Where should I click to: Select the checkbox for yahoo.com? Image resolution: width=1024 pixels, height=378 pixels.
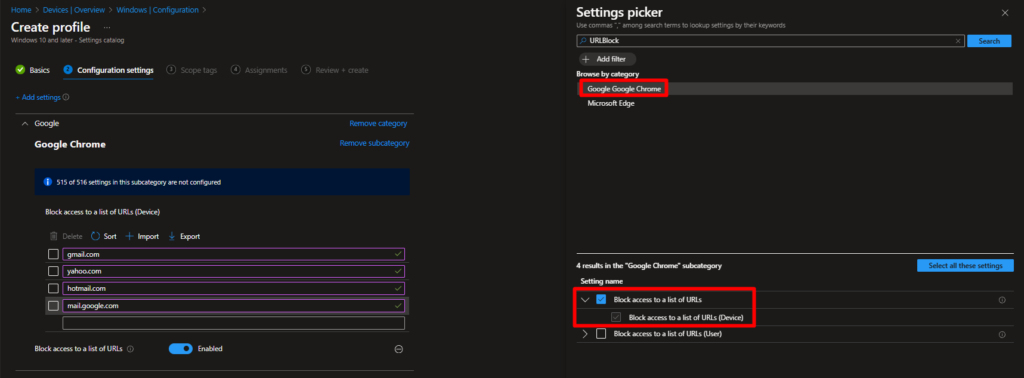coord(54,271)
